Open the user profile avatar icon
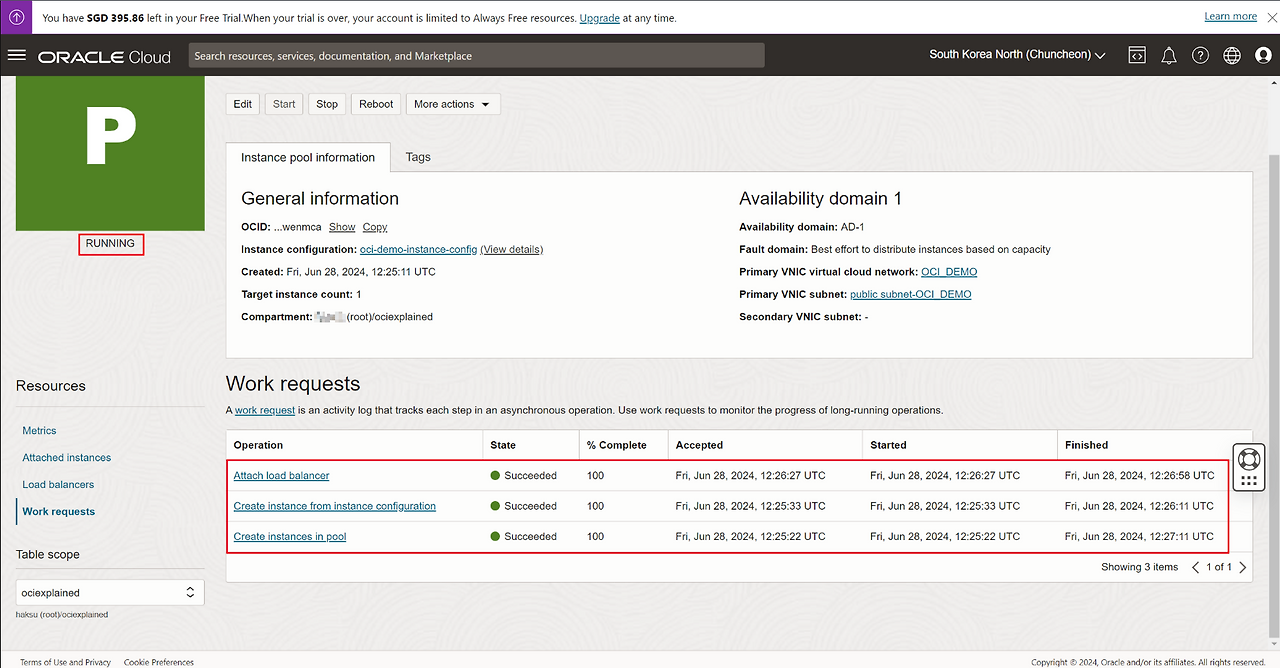Image resolution: width=1280 pixels, height=668 pixels. [1263, 55]
